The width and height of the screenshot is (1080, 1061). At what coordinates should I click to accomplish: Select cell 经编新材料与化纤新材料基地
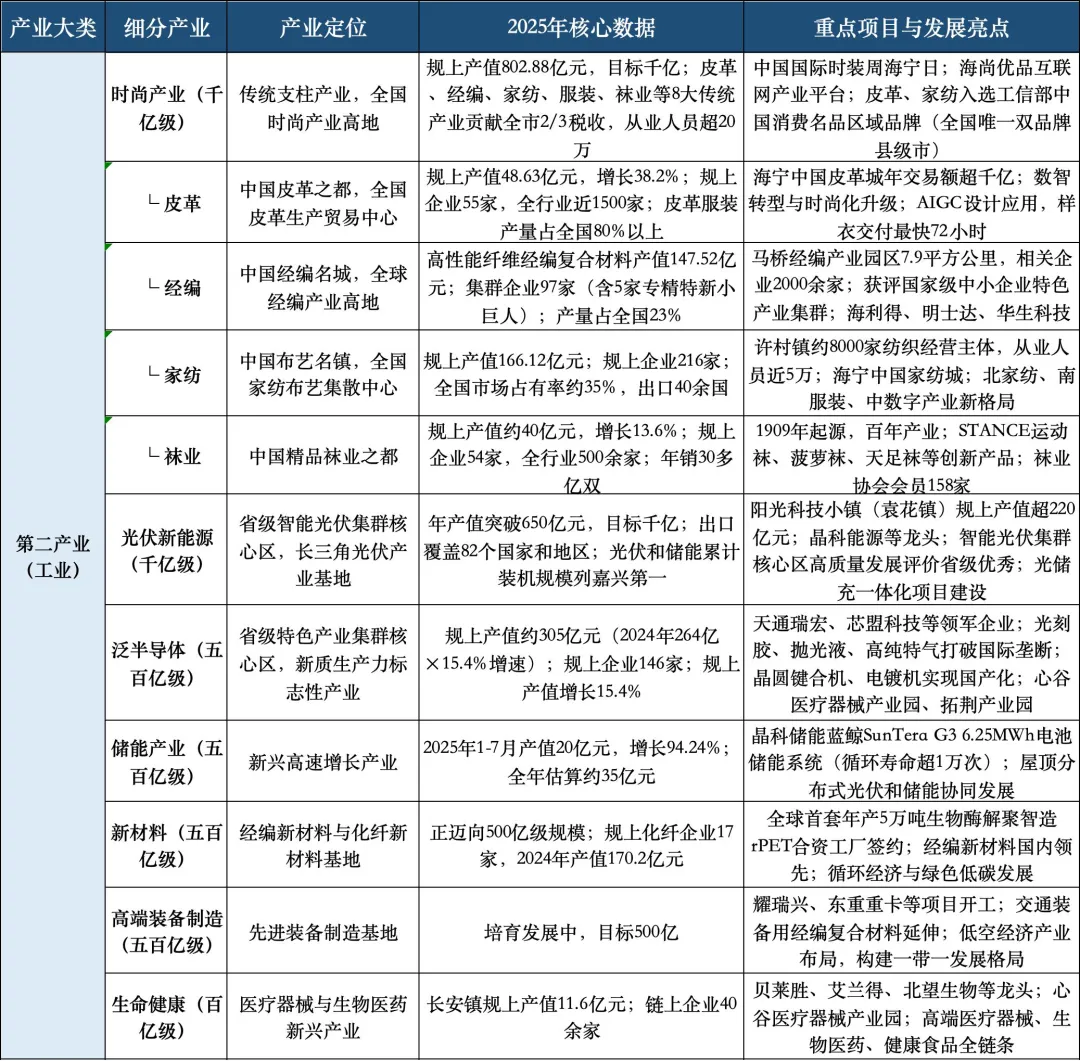tap(323, 845)
